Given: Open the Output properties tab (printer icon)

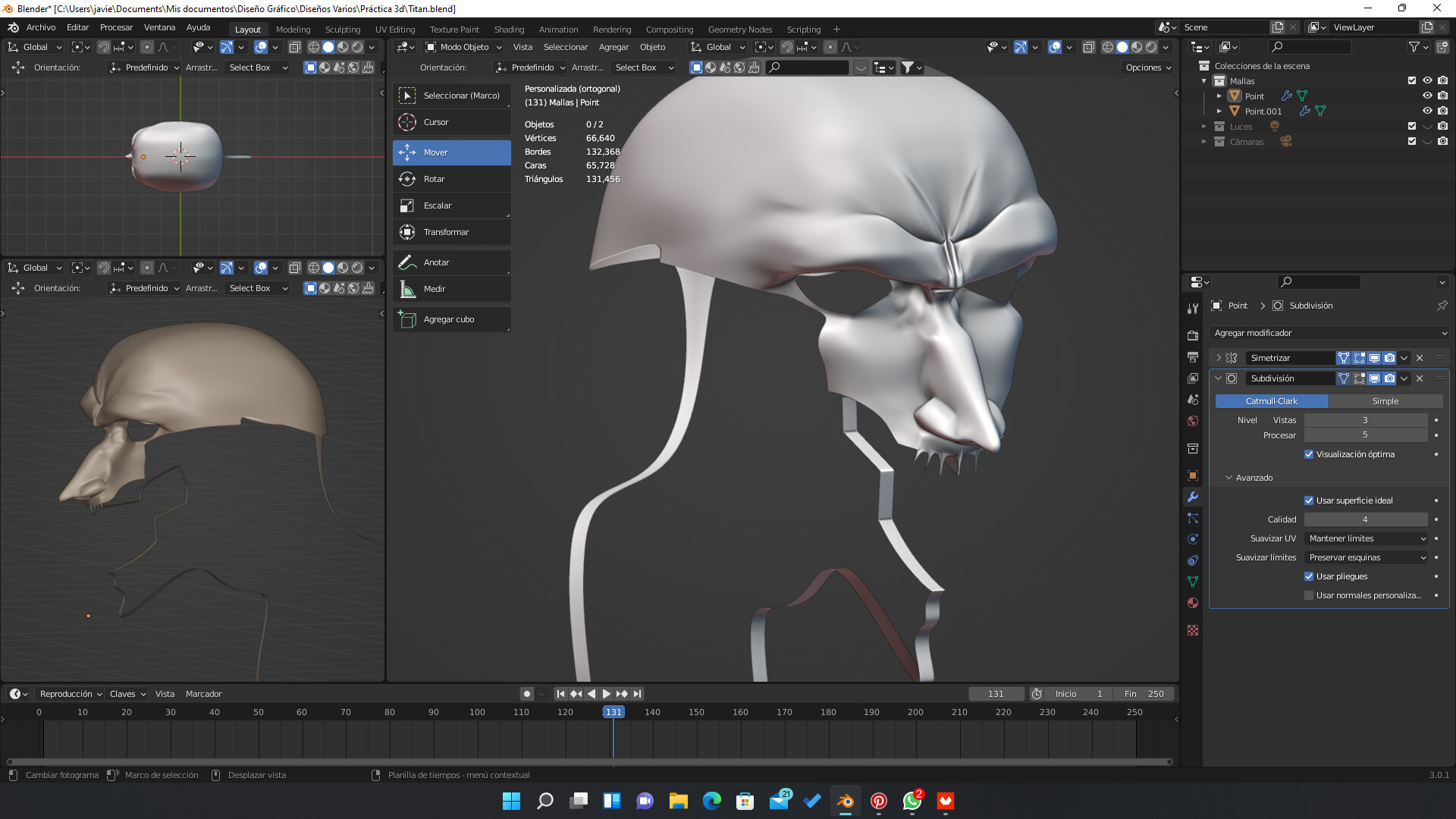Looking at the screenshot, I should pyautogui.click(x=1193, y=356).
